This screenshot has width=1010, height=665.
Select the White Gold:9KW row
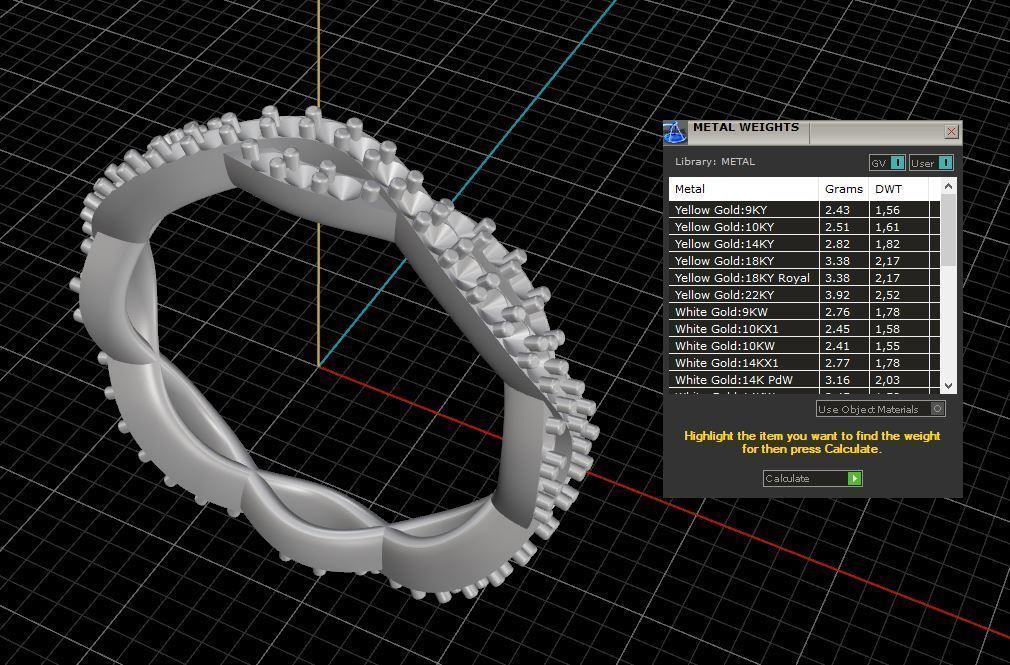[x=805, y=312]
